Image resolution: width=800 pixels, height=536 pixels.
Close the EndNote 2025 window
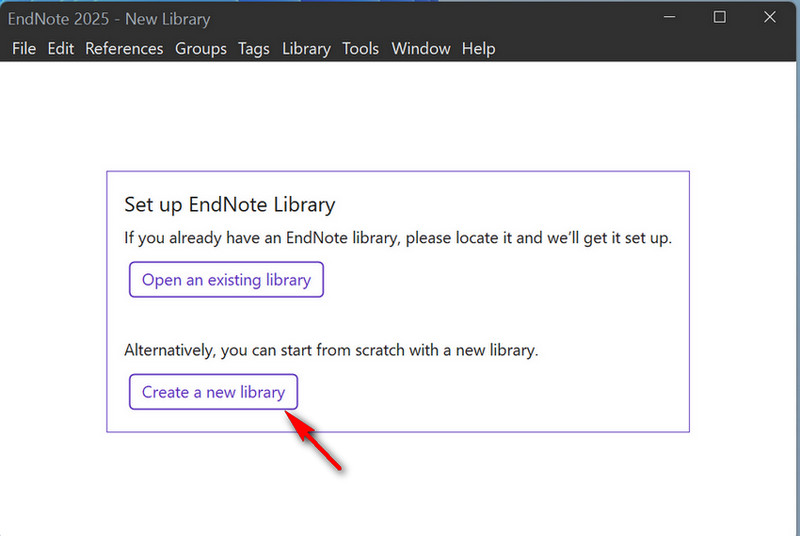[769, 17]
